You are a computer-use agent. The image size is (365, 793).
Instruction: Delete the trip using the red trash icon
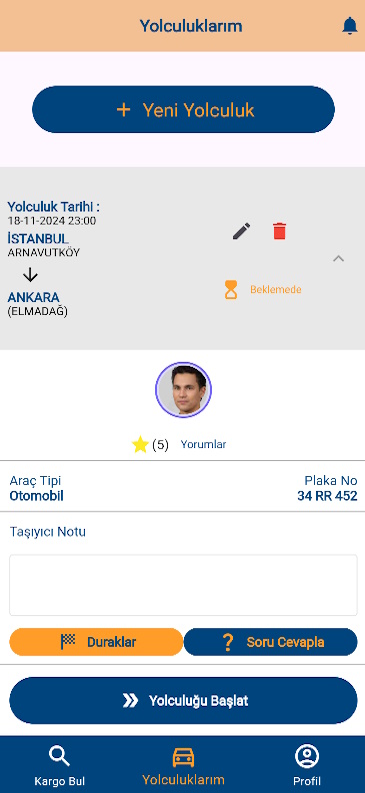tap(279, 231)
